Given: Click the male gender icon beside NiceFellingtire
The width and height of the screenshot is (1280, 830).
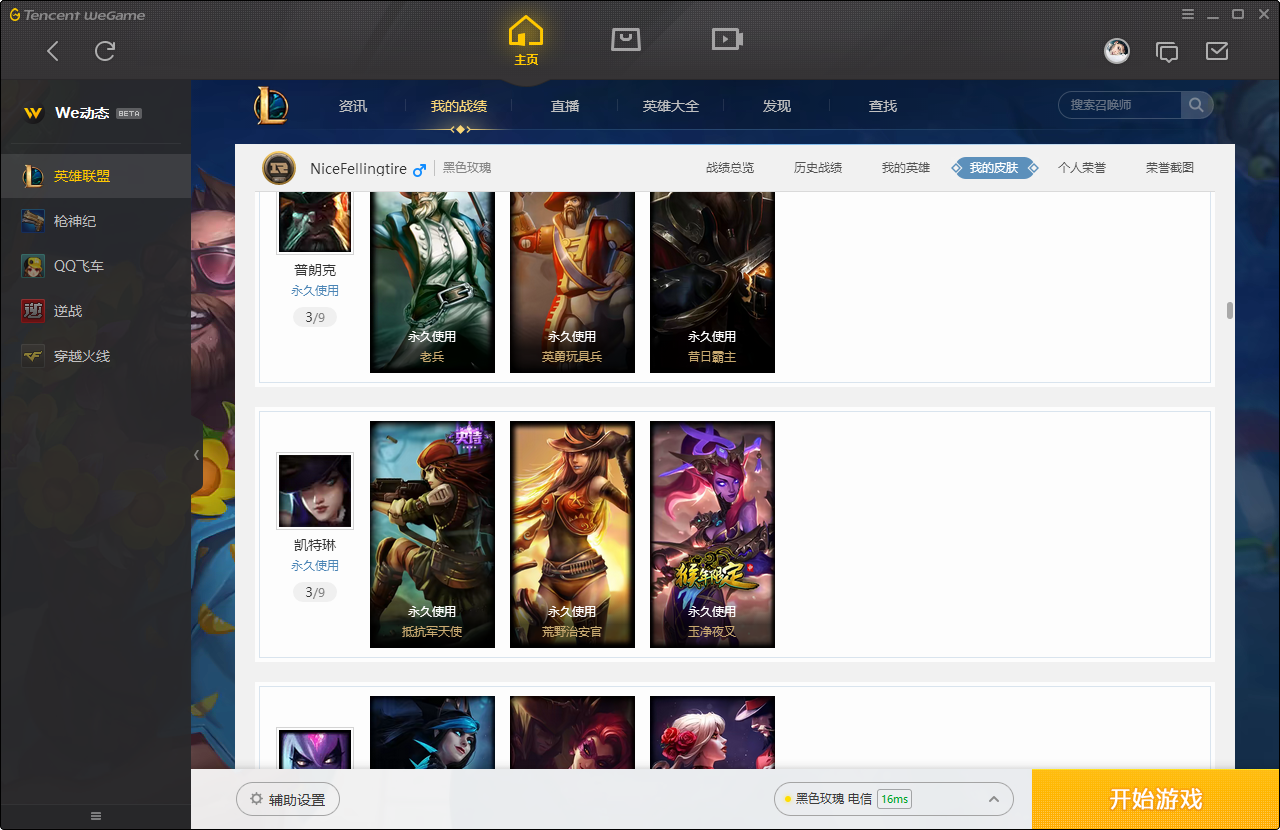Looking at the screenshot, I should [x=420, y=169].
